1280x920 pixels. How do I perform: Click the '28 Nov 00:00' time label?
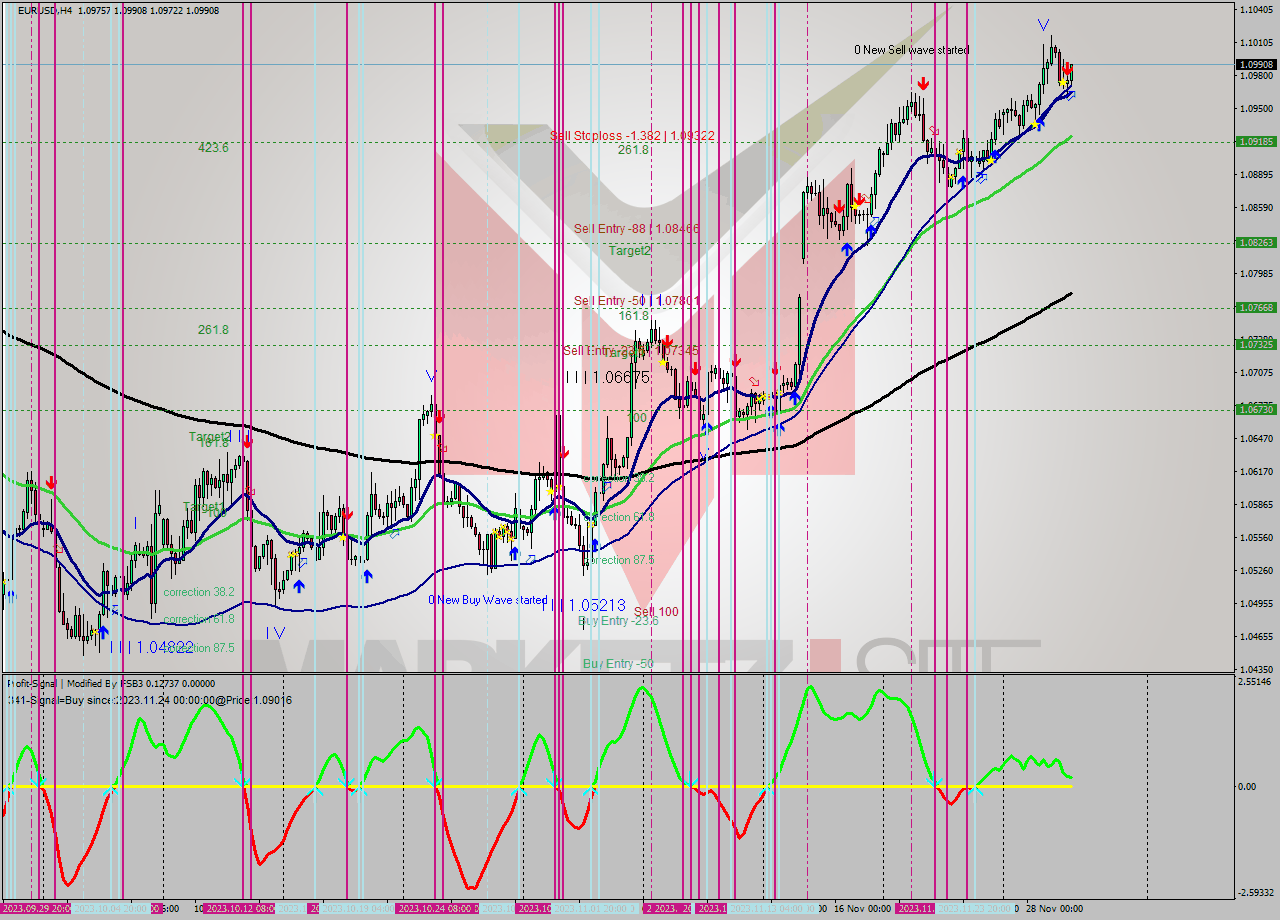1052,909
